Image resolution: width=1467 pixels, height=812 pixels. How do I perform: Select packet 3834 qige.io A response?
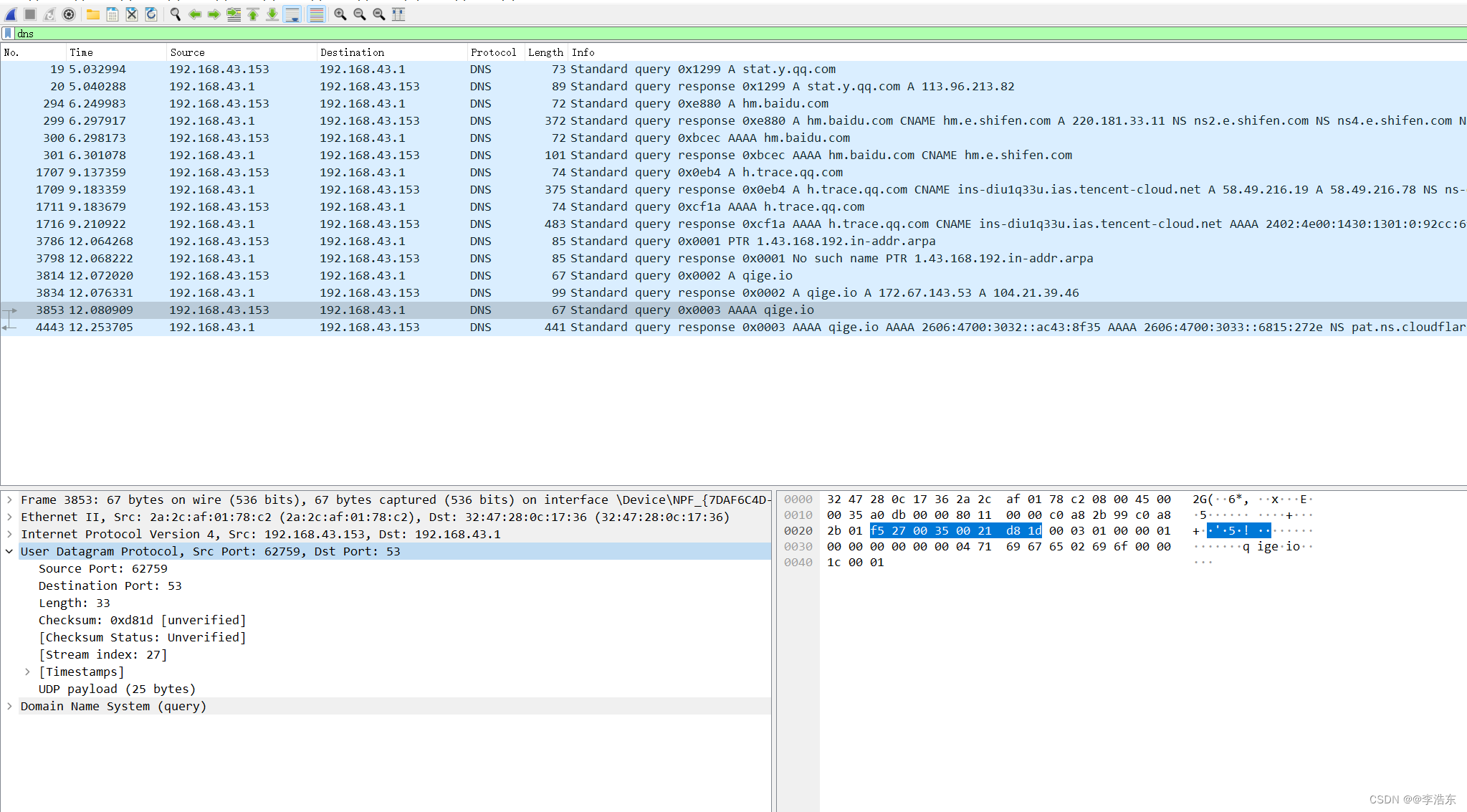[x=733, y=293]
